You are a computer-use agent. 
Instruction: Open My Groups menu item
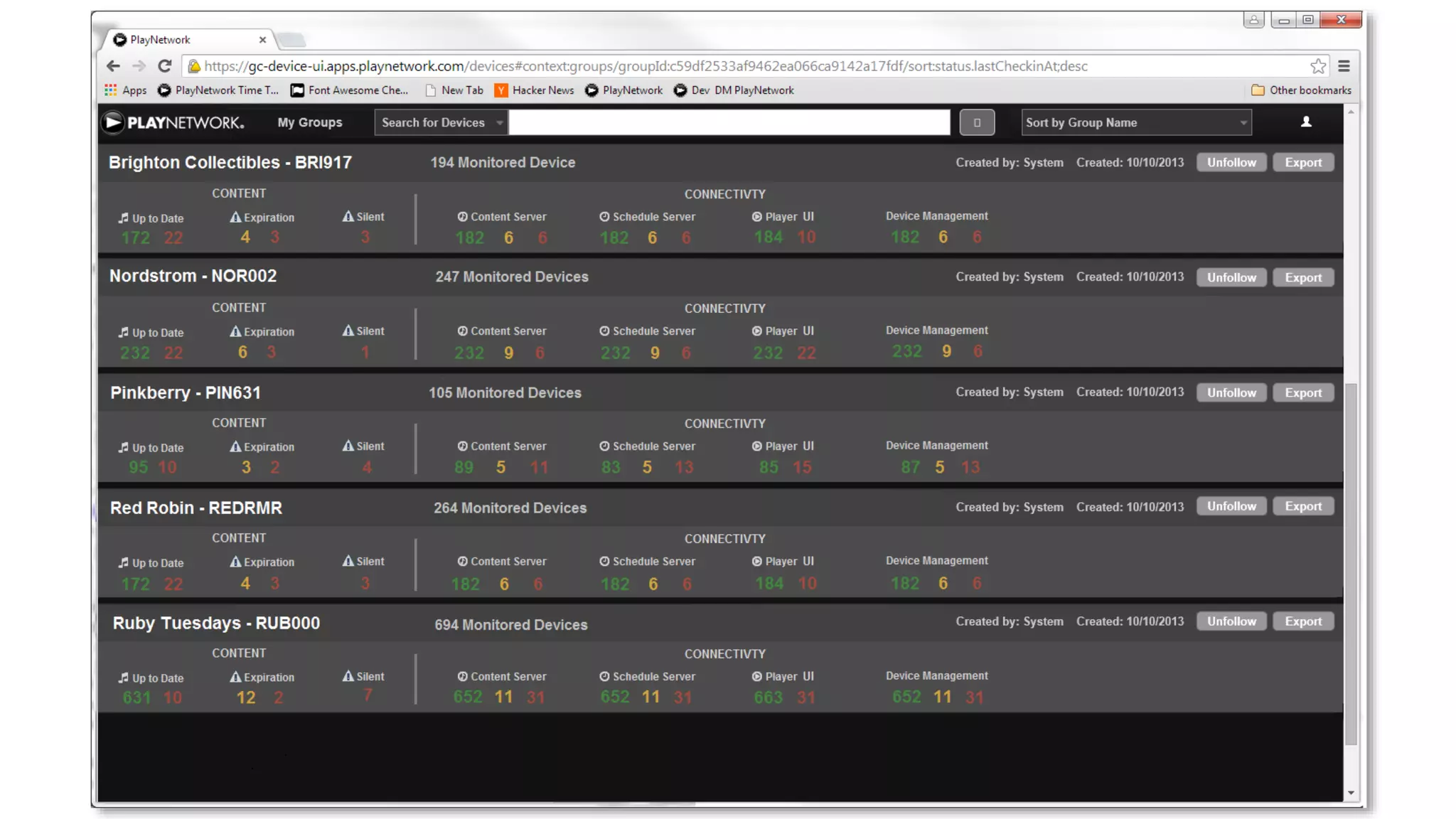tap(309, 122)
